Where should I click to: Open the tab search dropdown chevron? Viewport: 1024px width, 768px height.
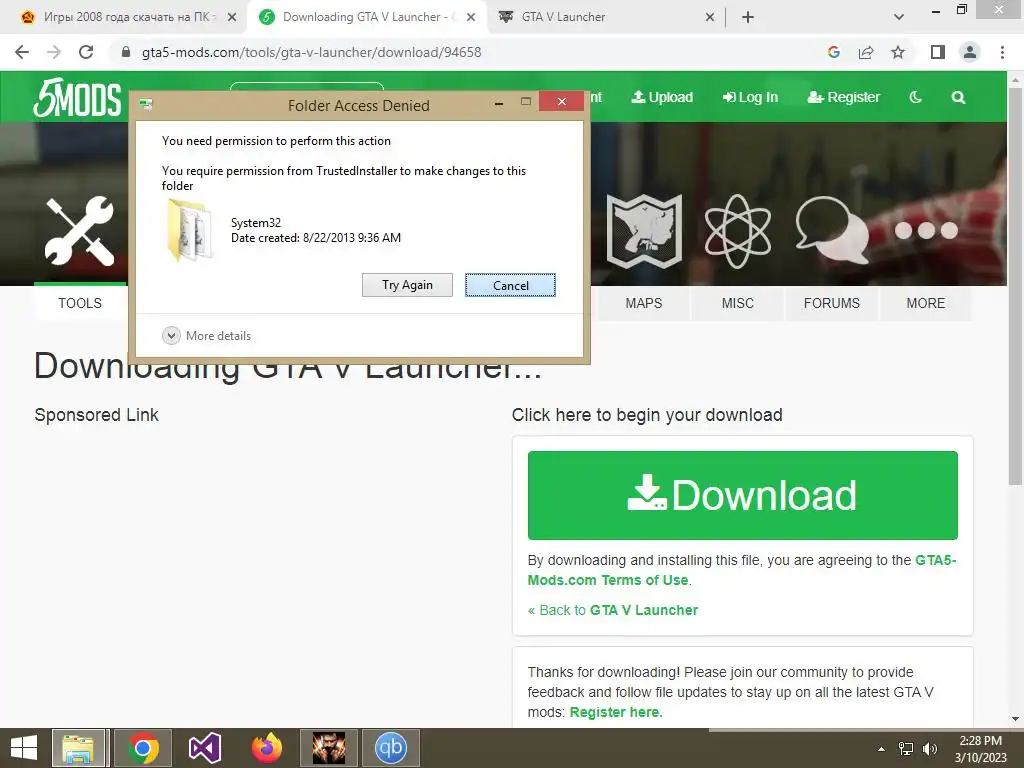point(899,17)
